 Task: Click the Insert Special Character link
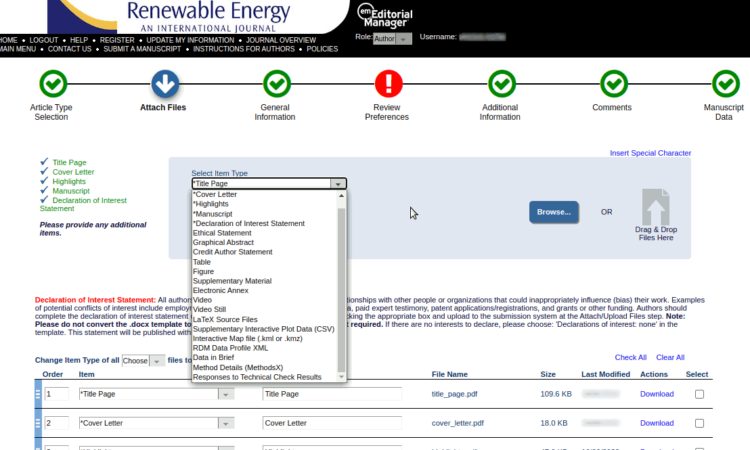(650, 153)
